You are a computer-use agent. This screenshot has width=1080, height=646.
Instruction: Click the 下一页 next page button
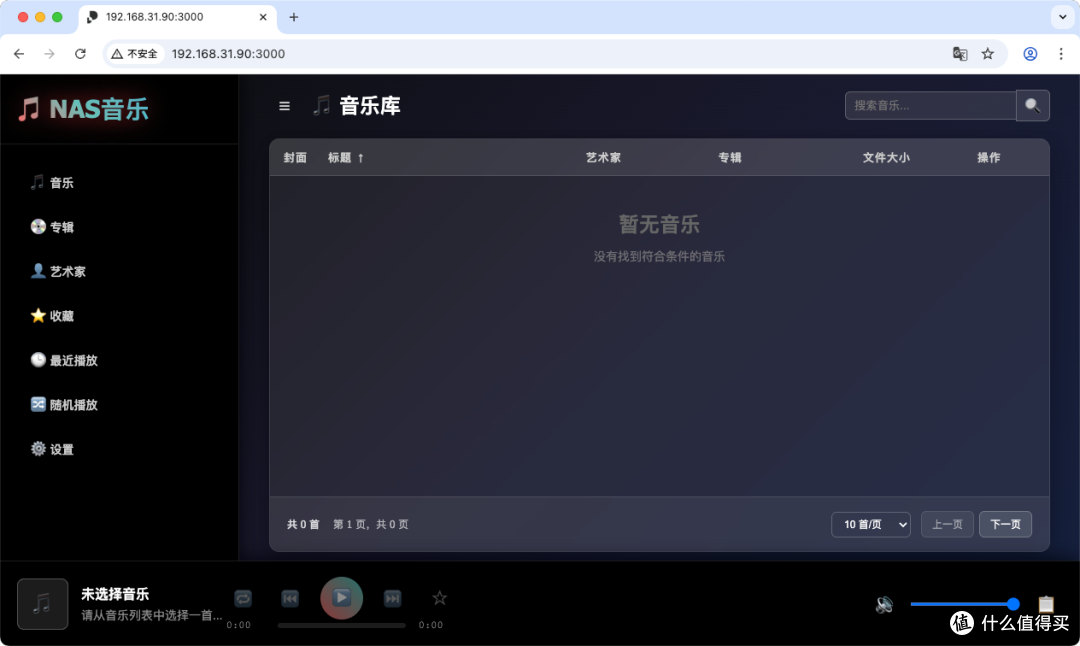point(1006,524)
